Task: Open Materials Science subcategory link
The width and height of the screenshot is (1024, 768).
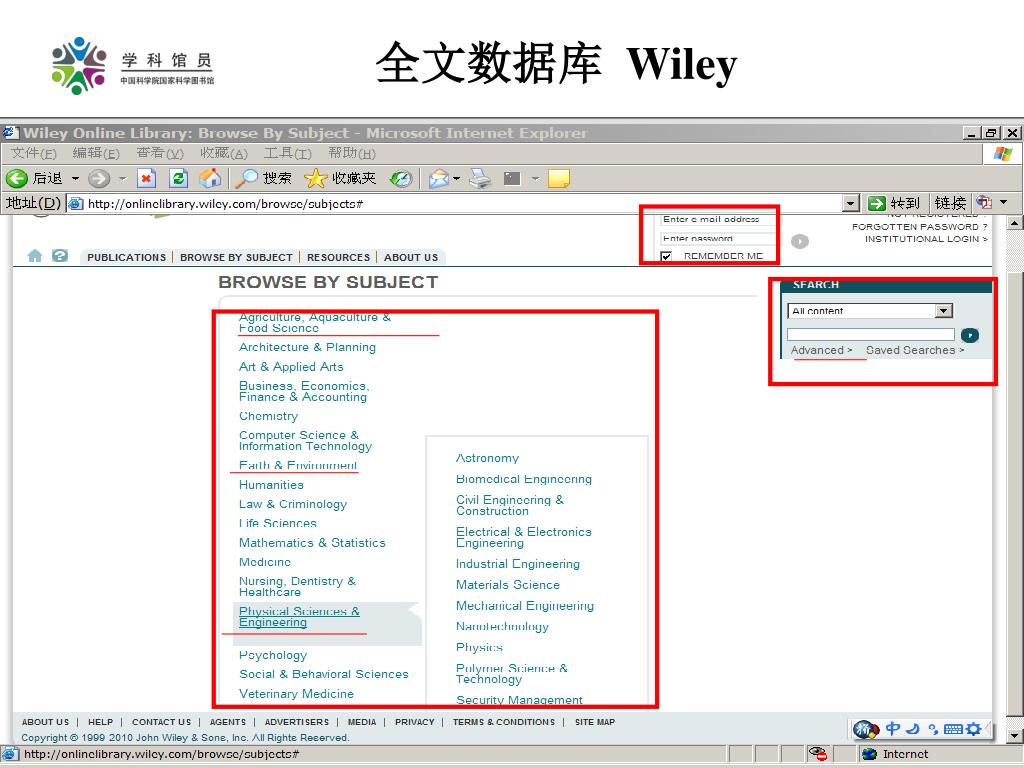Action: 507,584
